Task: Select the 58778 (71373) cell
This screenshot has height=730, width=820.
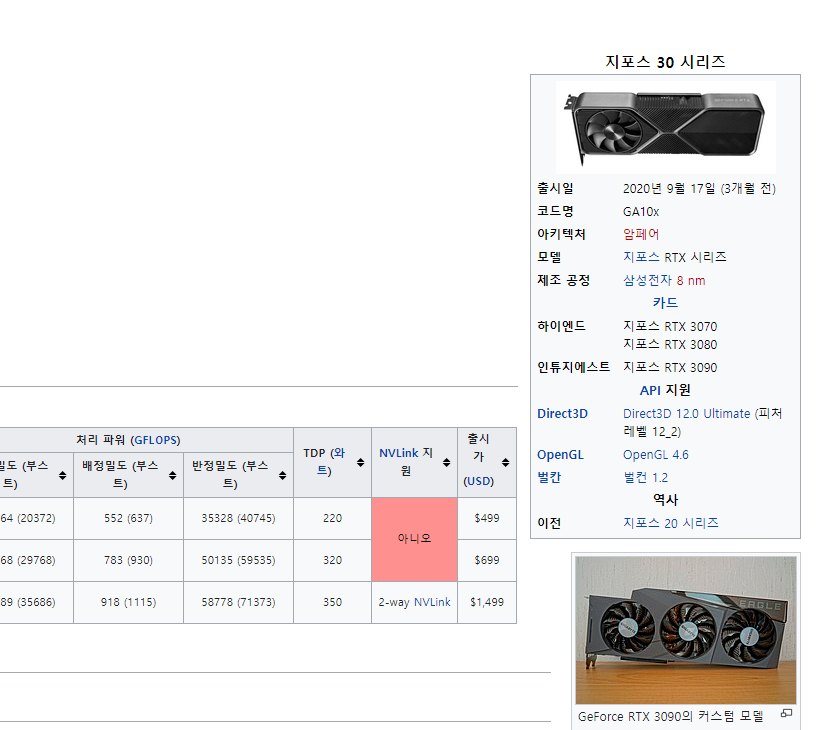Action: (x=238, y=602)
